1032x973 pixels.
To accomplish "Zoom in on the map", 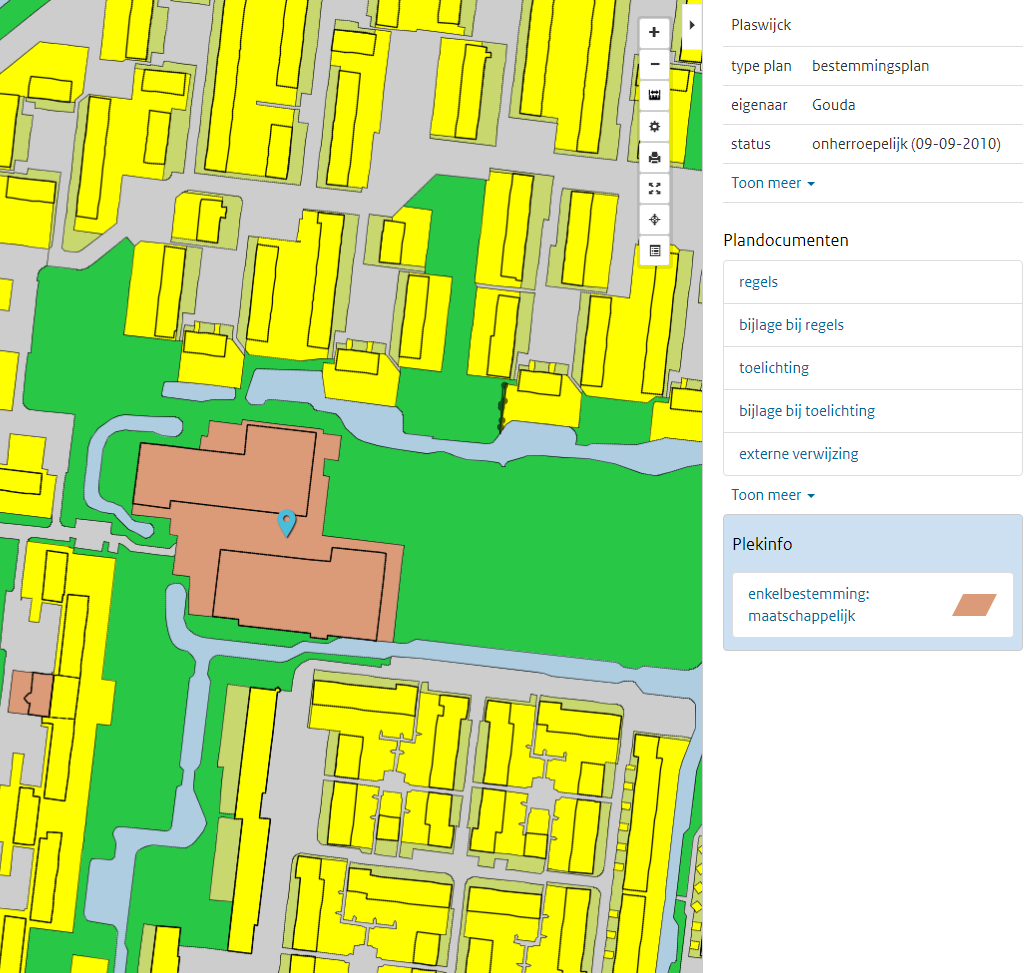I will coord(654,32).
